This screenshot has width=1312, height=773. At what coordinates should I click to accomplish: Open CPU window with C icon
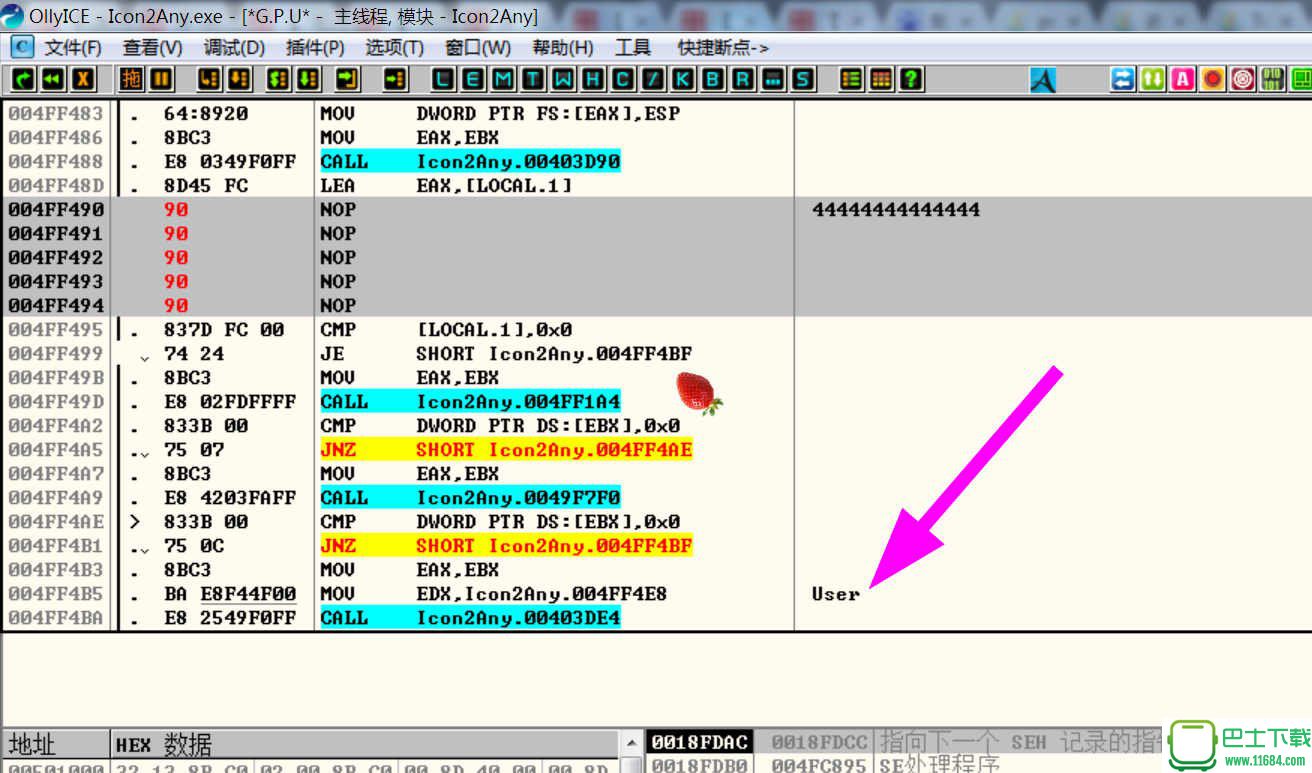pyautogui.click(x=623, y=79)
